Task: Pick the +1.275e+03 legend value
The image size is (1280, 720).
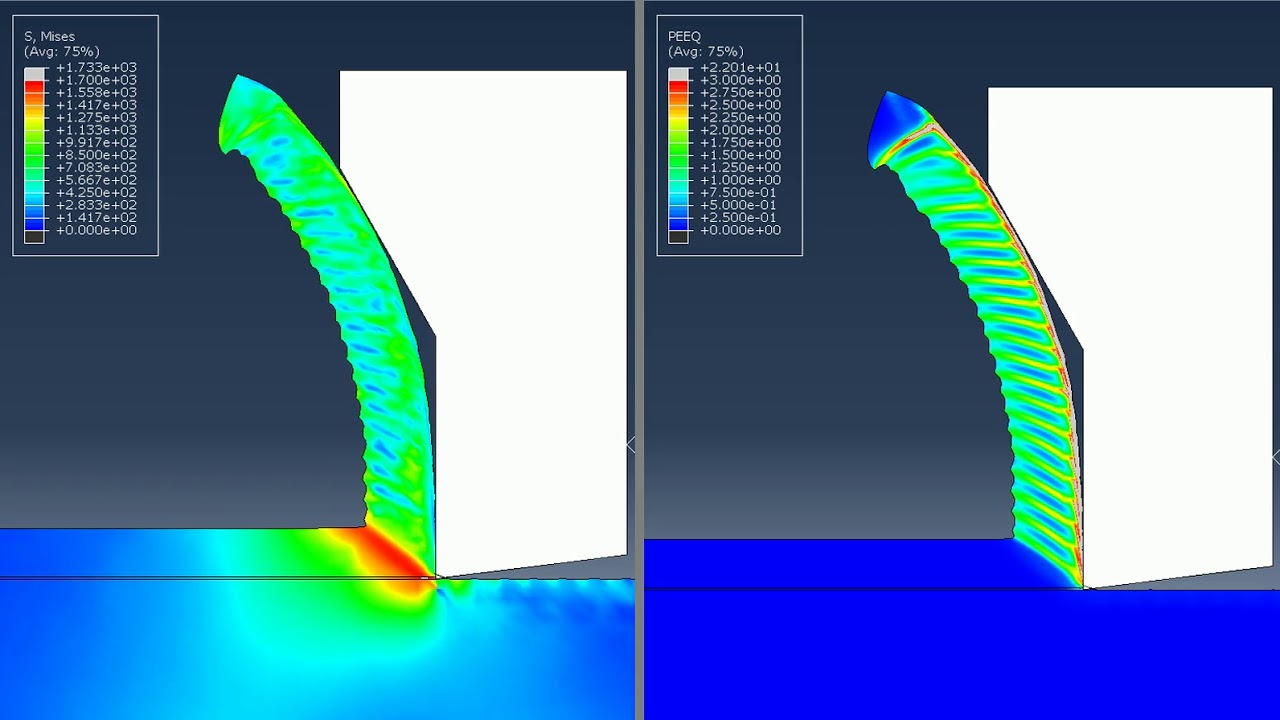Action: pos(96,118)
